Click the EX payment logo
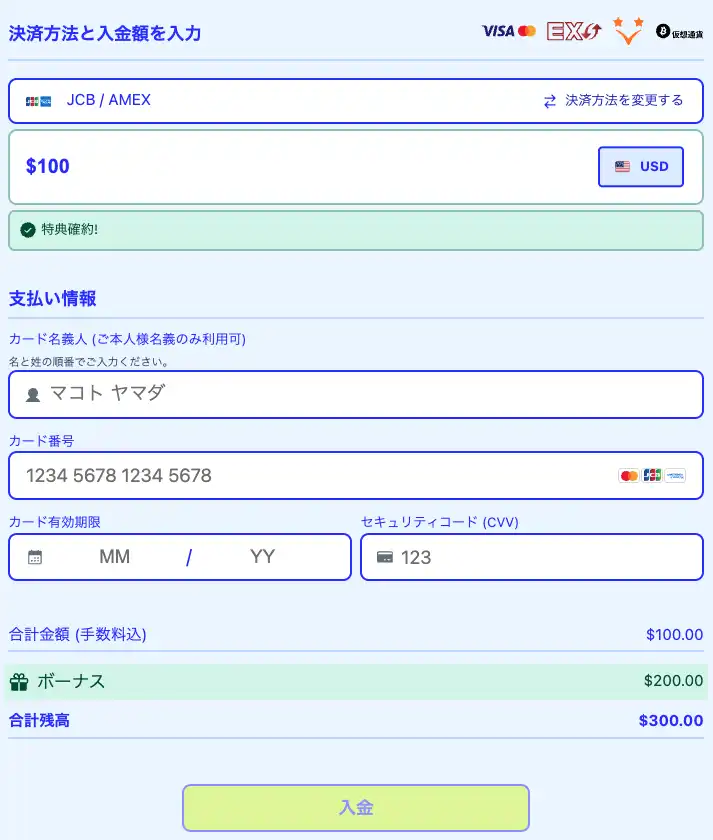 [574, 31]
